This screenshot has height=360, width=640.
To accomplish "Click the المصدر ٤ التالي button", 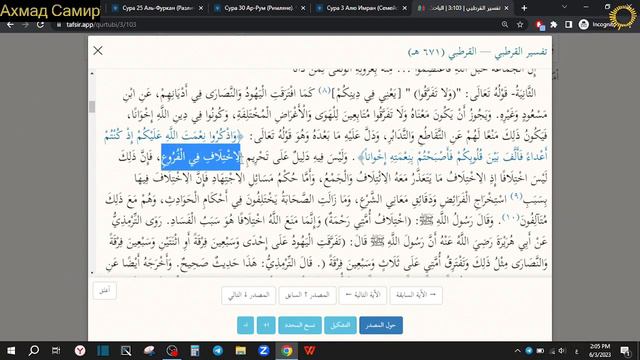I will point(249,295).
